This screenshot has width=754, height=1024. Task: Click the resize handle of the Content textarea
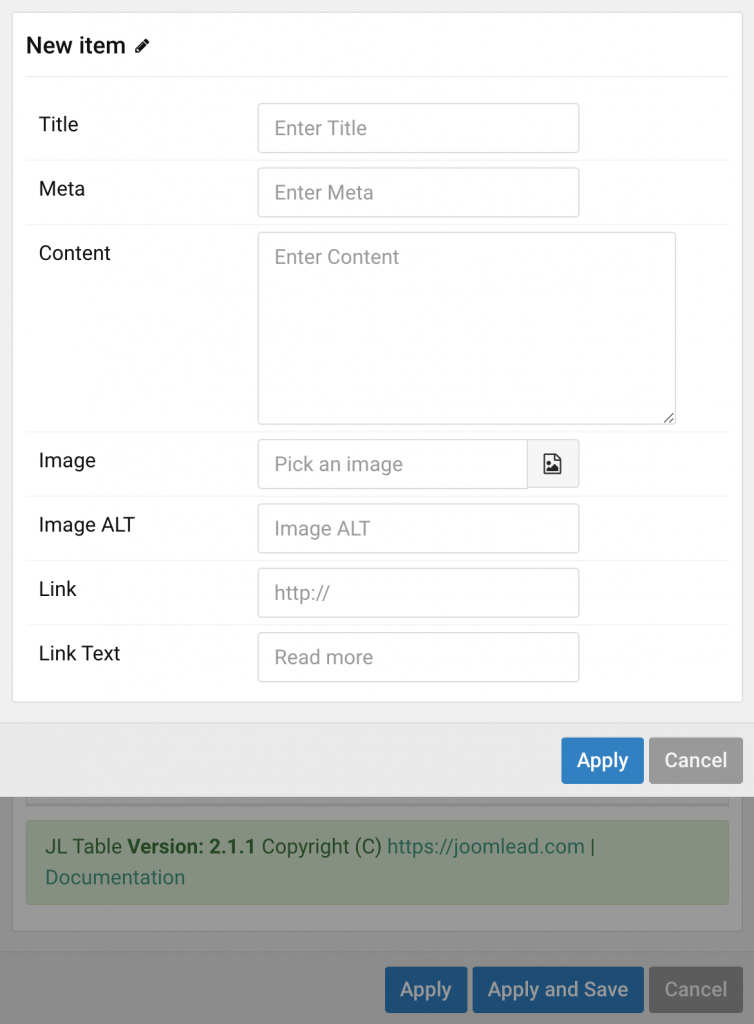coord(668,417)
